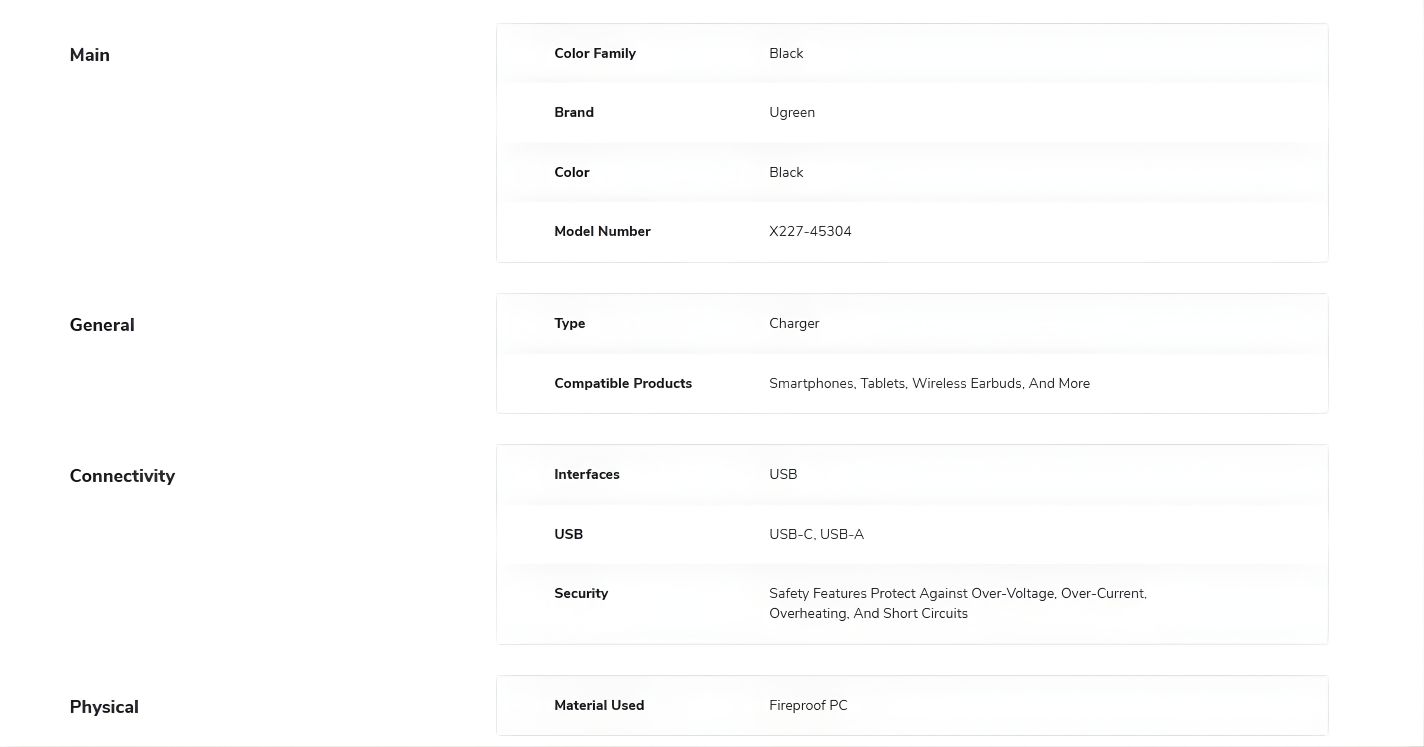Select the Physical section heading
This screenshot has height=747, width=1424.
click(104, 707)
